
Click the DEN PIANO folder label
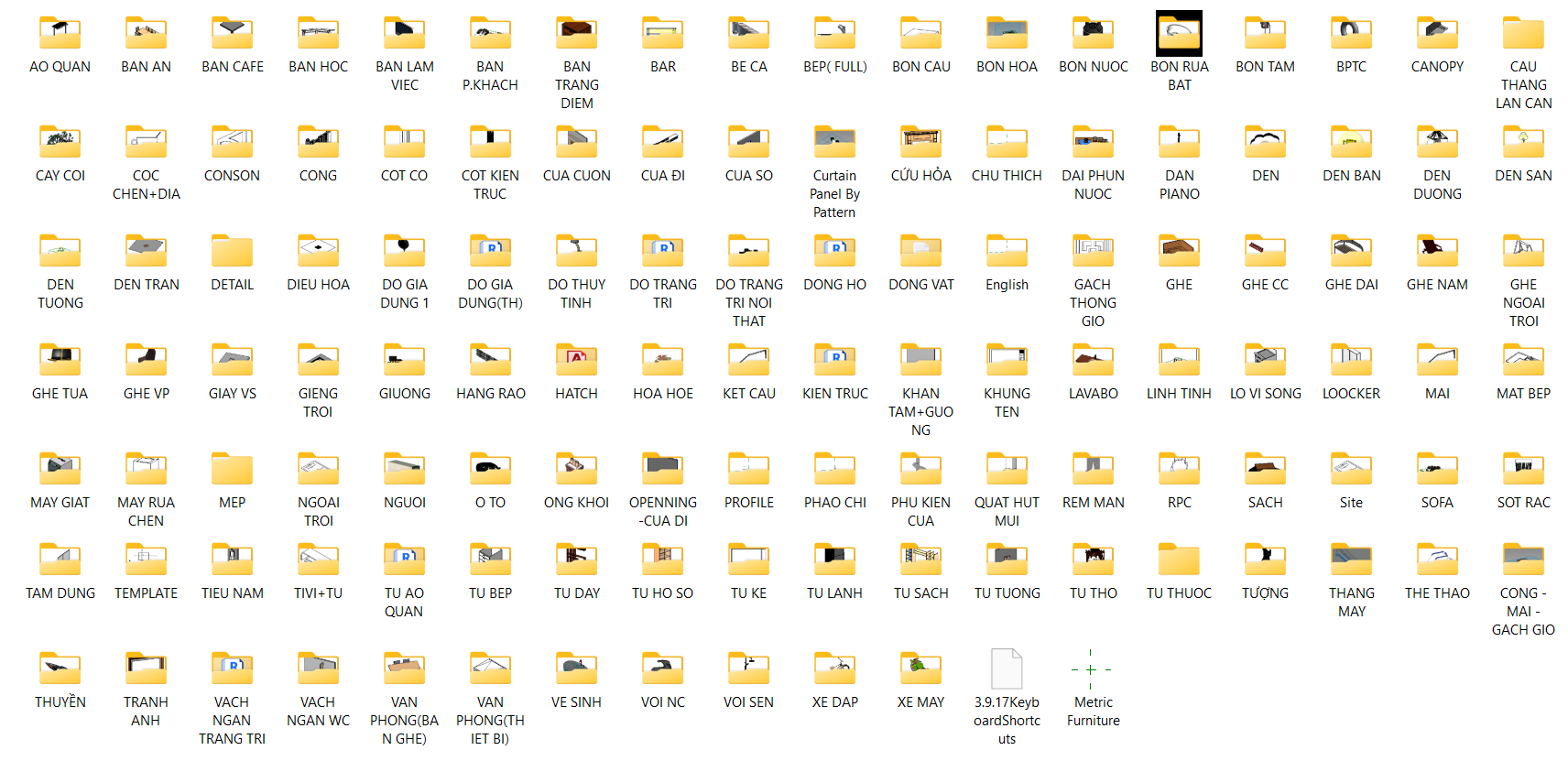tap(1179, 184)
